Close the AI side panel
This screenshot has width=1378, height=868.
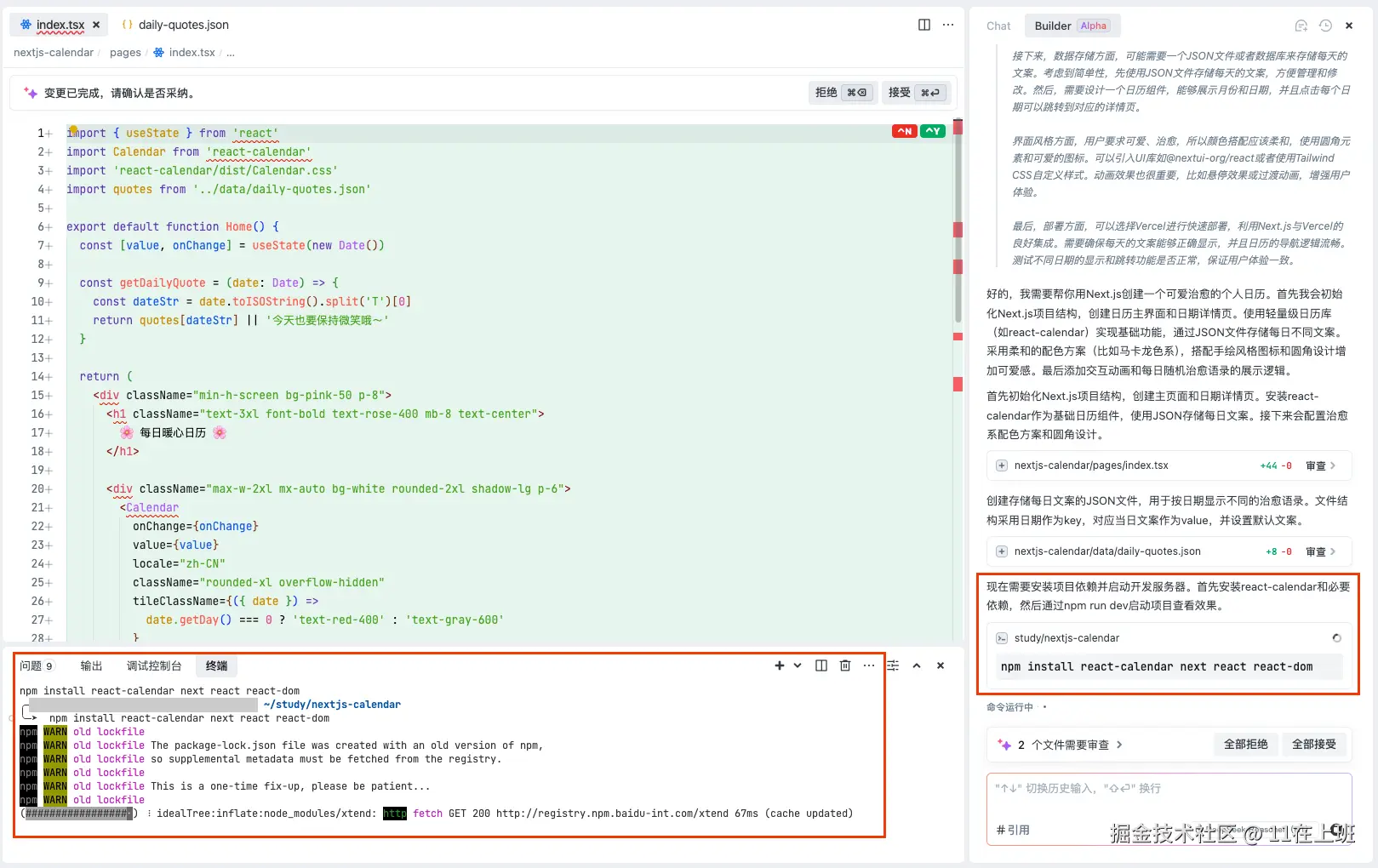[x=1349, y=26]
